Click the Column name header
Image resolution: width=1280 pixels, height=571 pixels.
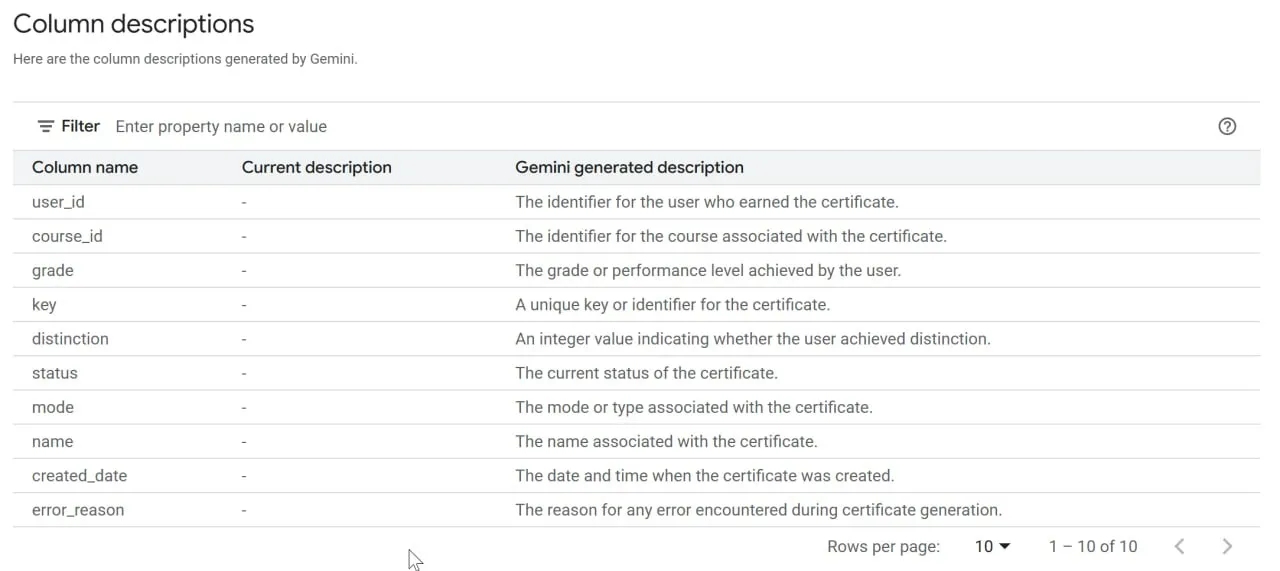pyautogui.click(x=85, y=167)
